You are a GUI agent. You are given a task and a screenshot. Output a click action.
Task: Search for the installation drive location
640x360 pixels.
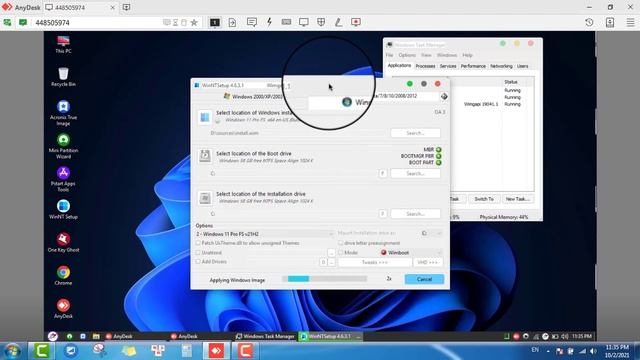pos(416,214)
